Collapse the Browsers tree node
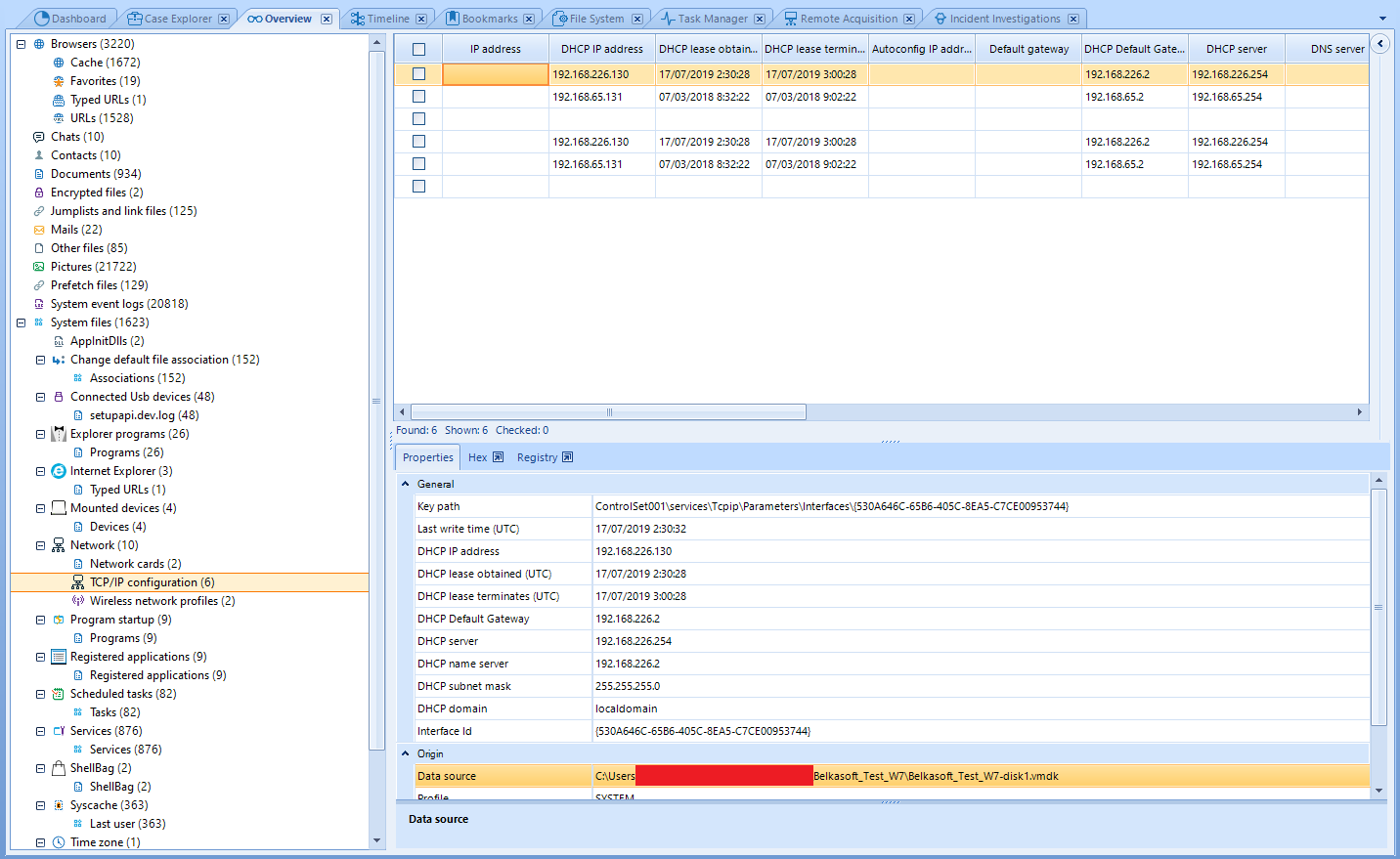Viewport: 1400px width, 859px height. click(21, 44)
